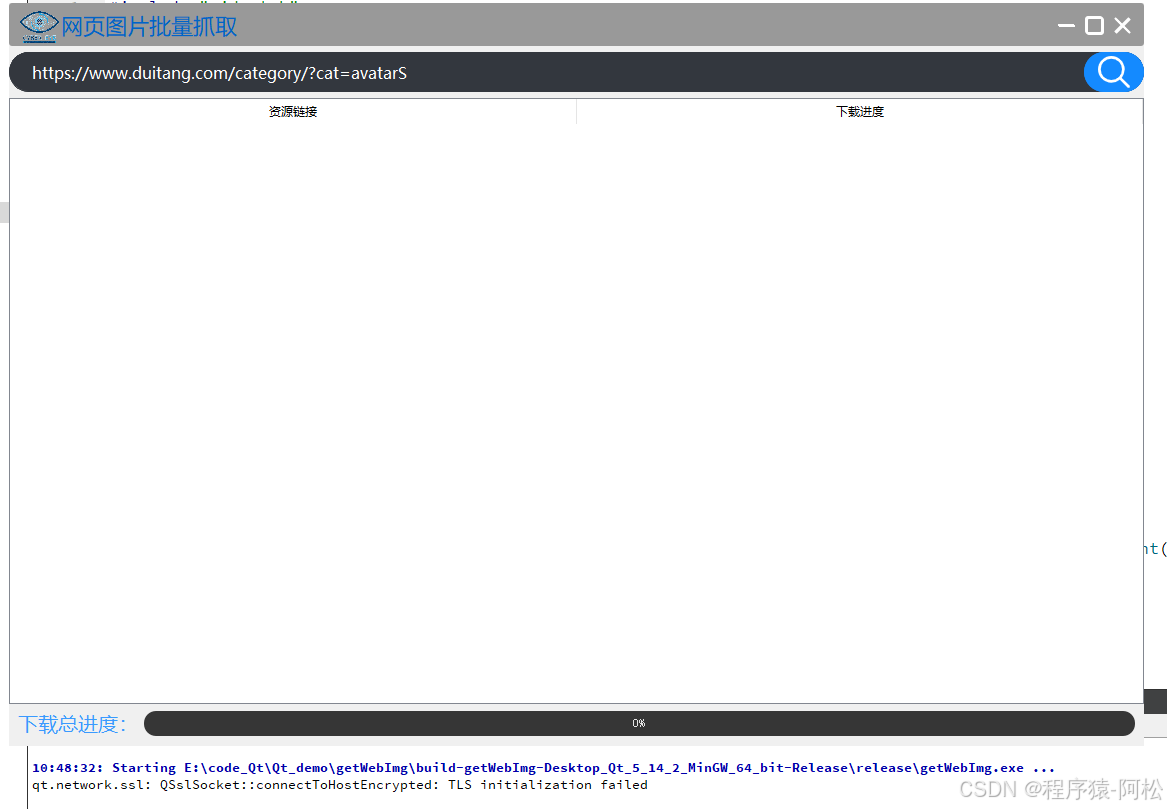This screenshot has width=1167, height=809.
Task: Select the TLS initialization failed error line
Action: 340,784
